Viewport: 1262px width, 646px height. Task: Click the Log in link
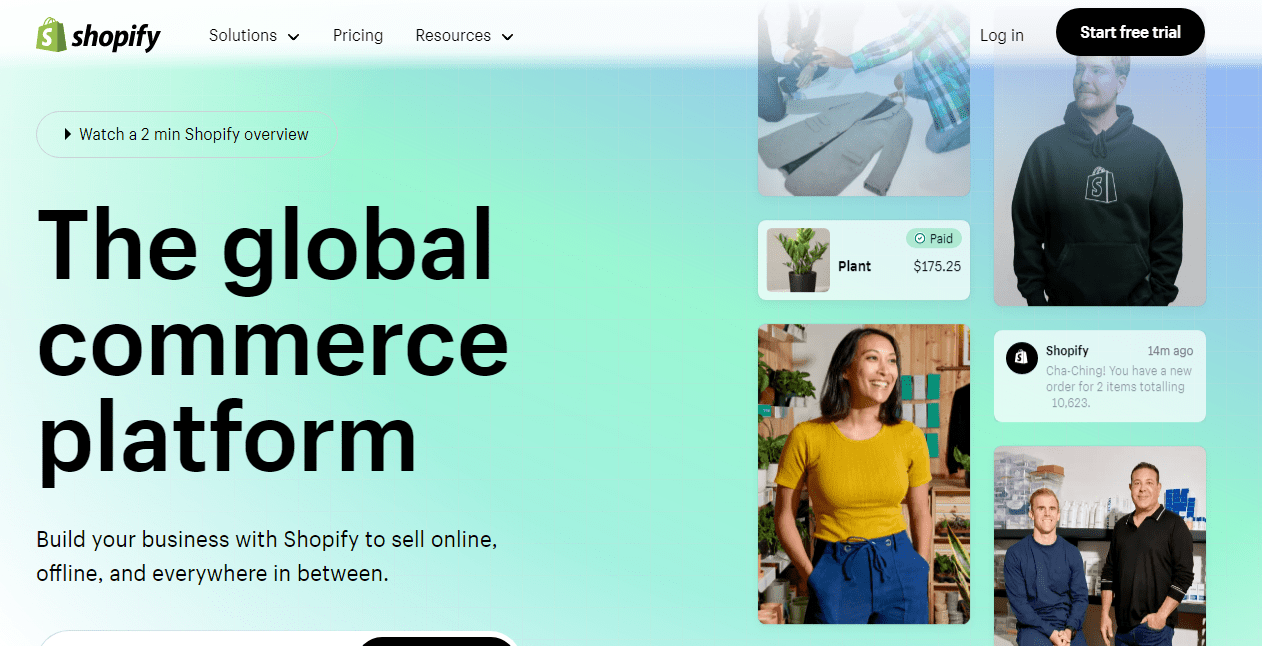coord(1001,35)
